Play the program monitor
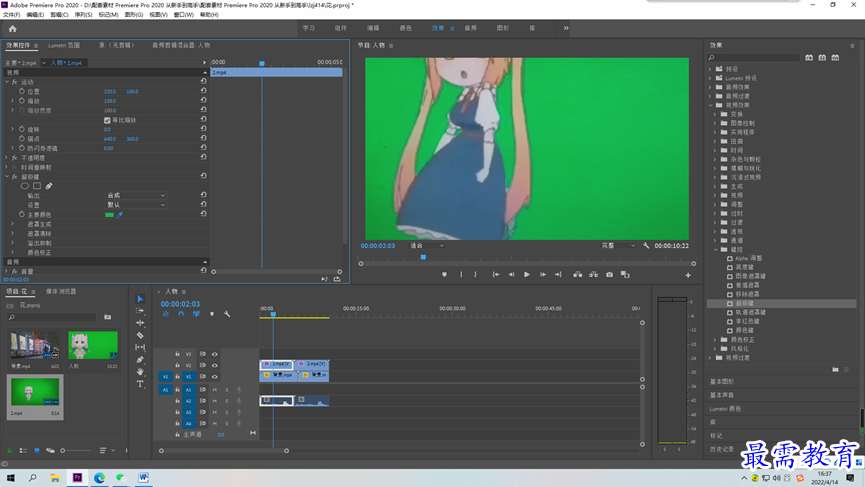 [x=527, y=275]
